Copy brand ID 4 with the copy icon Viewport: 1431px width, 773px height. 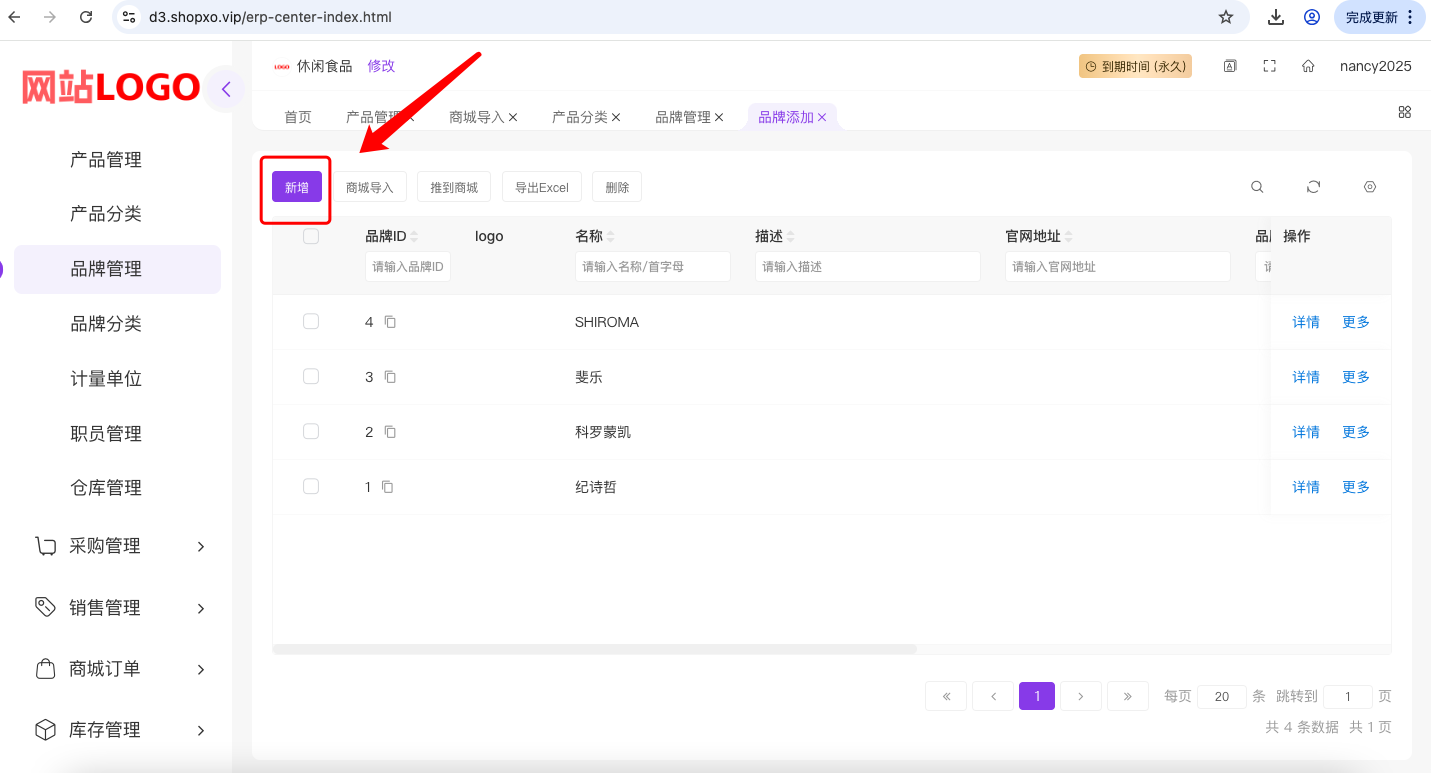point(391,322)
